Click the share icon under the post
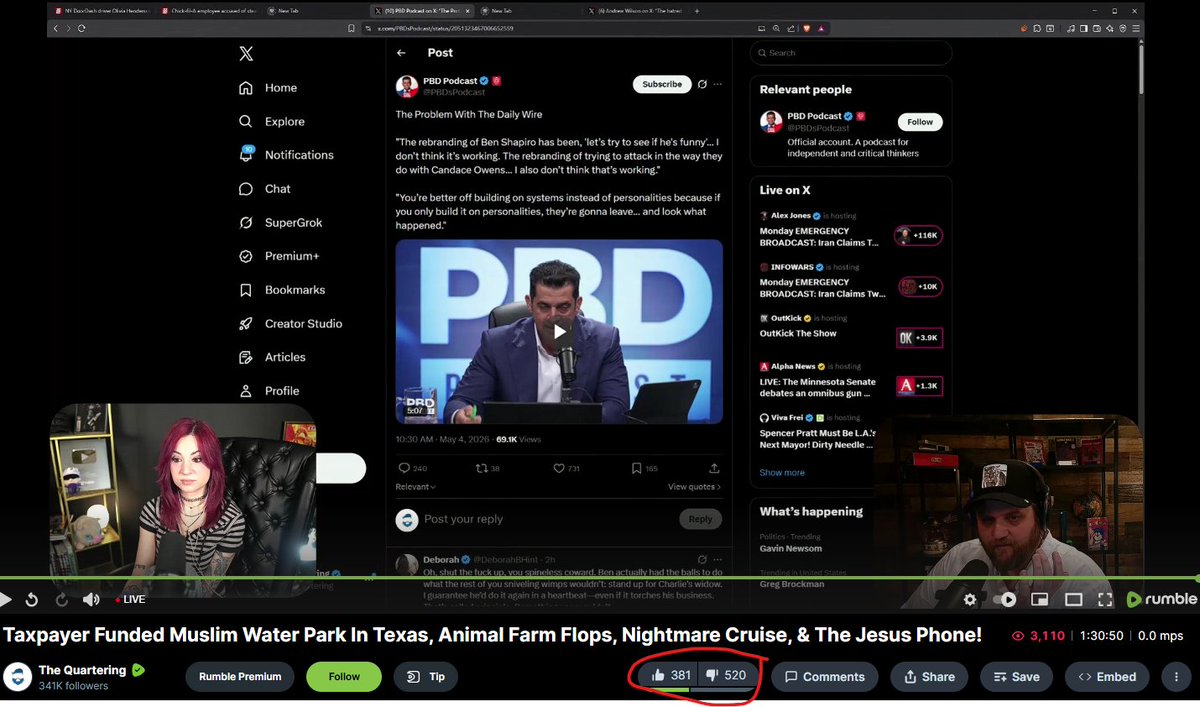This screenshot has width=1200, height=707. [x=714, y=468]
